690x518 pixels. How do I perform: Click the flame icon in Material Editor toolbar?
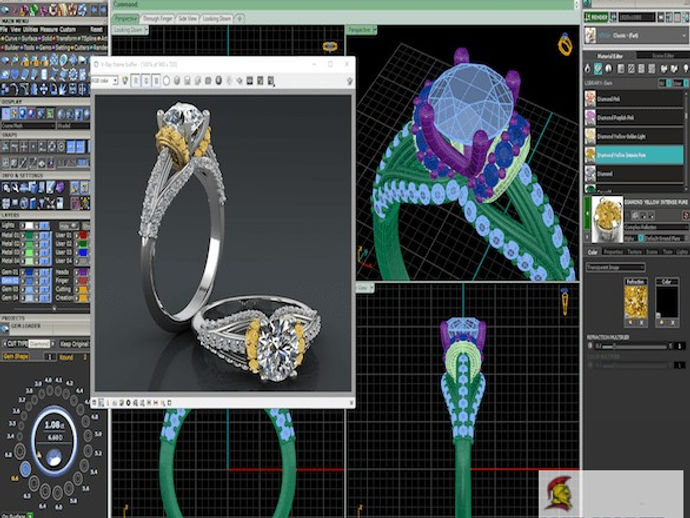[x=587, y=69]
